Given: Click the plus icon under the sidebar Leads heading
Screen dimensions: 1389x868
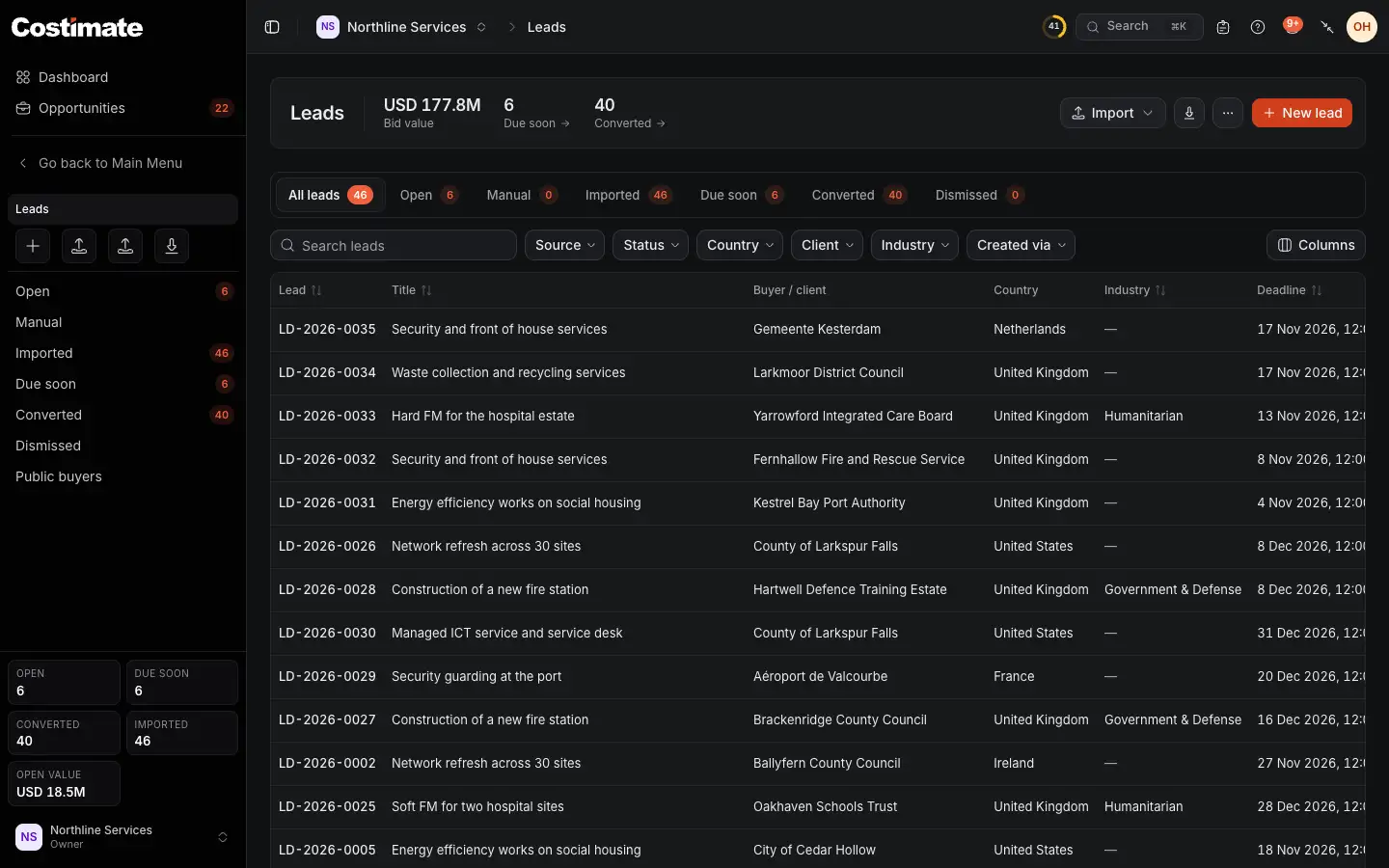Looking at the screenshot, I should (x=33, y=246).
